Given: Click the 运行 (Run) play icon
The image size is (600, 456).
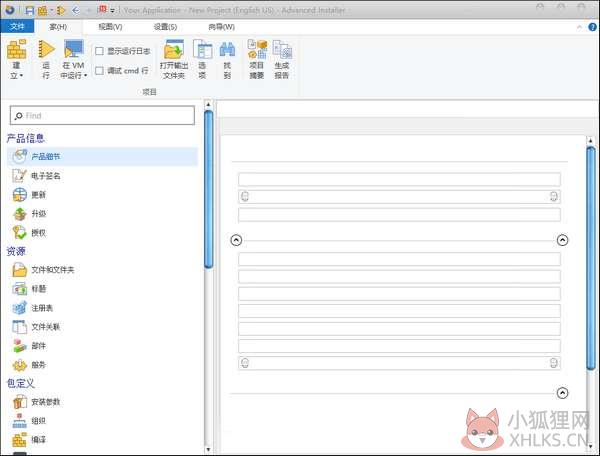Looking at the screenshot, I should pos(46,49).
